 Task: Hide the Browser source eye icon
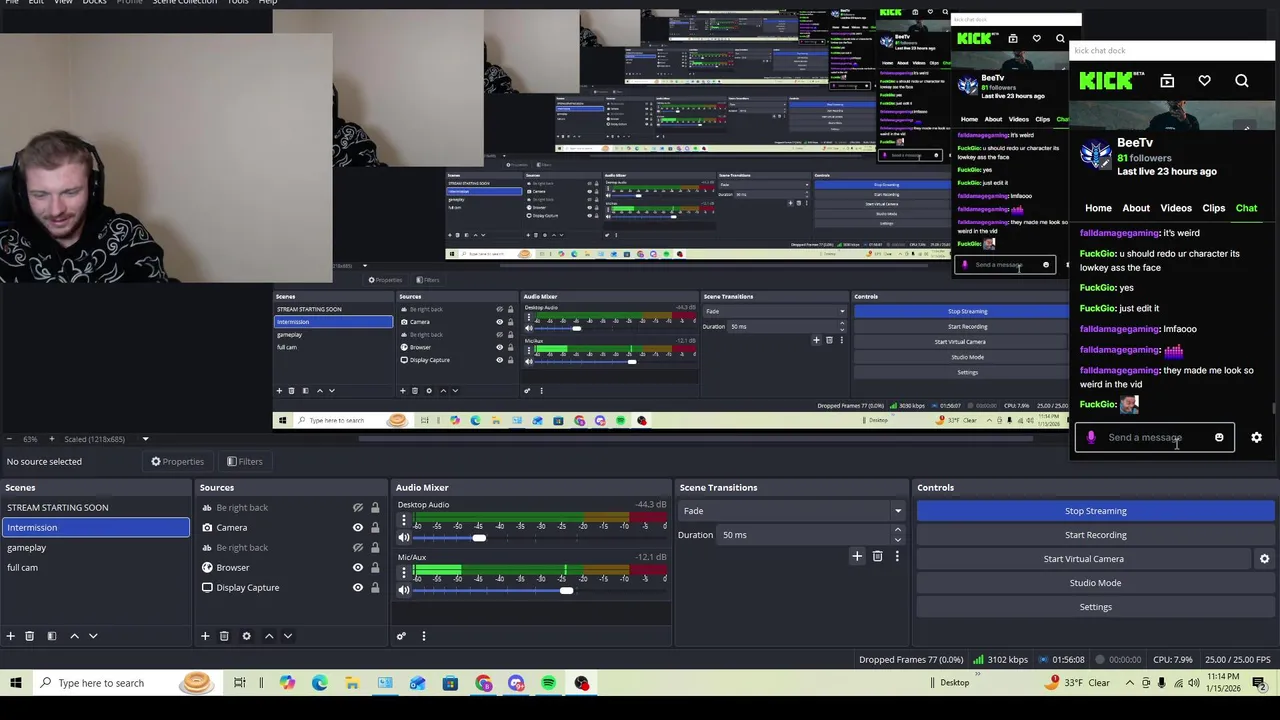coord(357,568)
